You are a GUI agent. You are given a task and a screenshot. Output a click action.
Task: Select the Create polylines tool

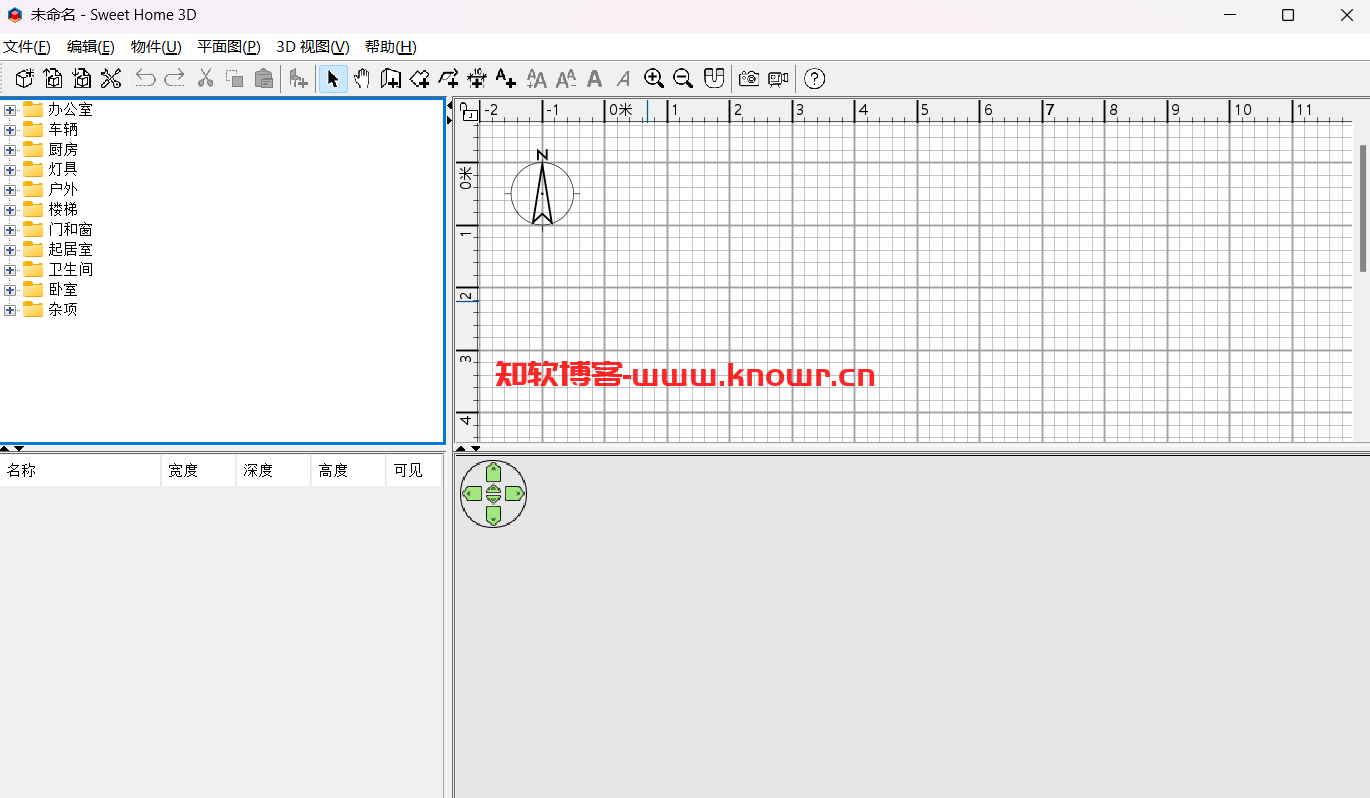click(449, 78)
